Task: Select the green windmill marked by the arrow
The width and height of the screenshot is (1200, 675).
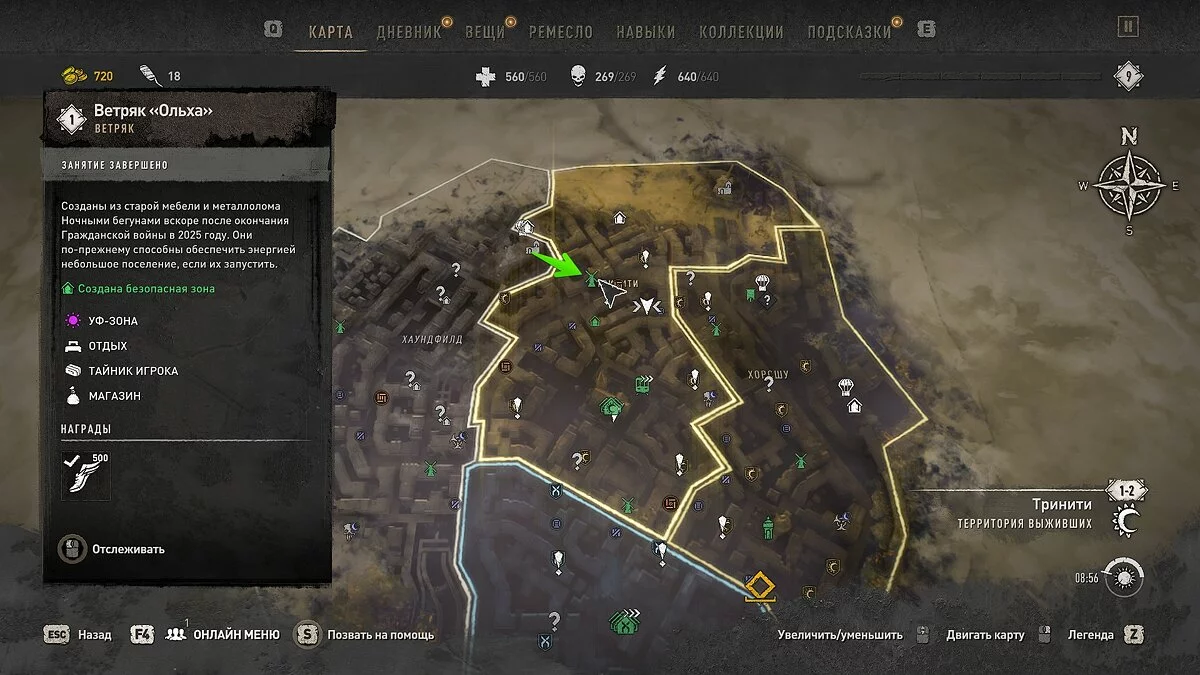Action: (591, 277)
